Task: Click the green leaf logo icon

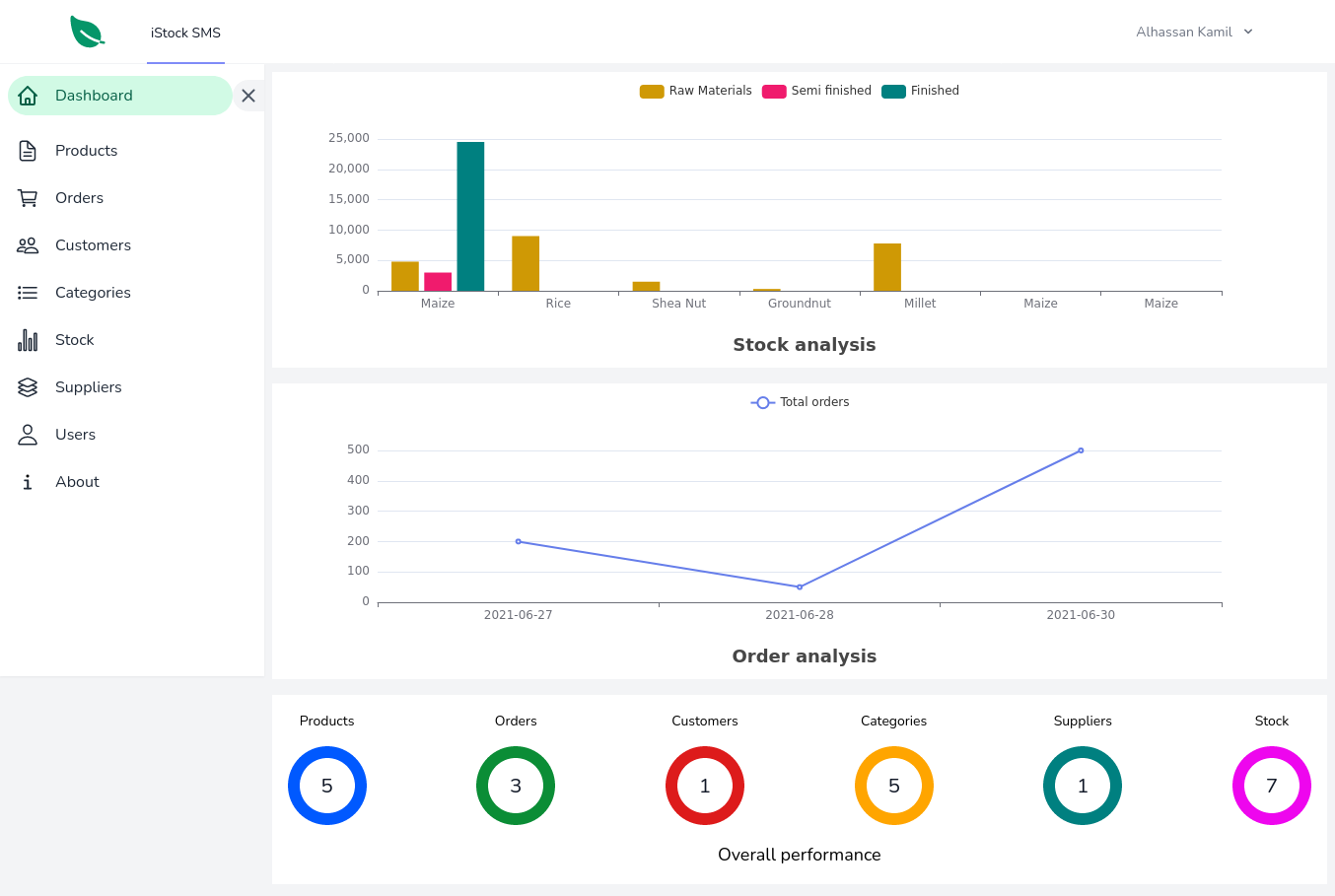Action: pyautogui.click(x=87, y=32)
